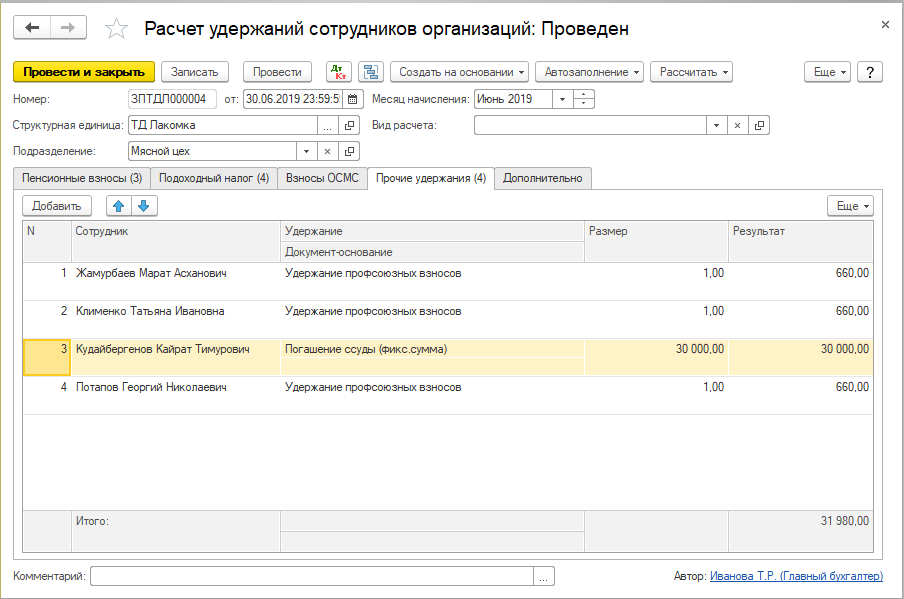Viewport: 904px width, 599px height.
Task: Open document structure hierarchy icon
Action: point(371,72)
